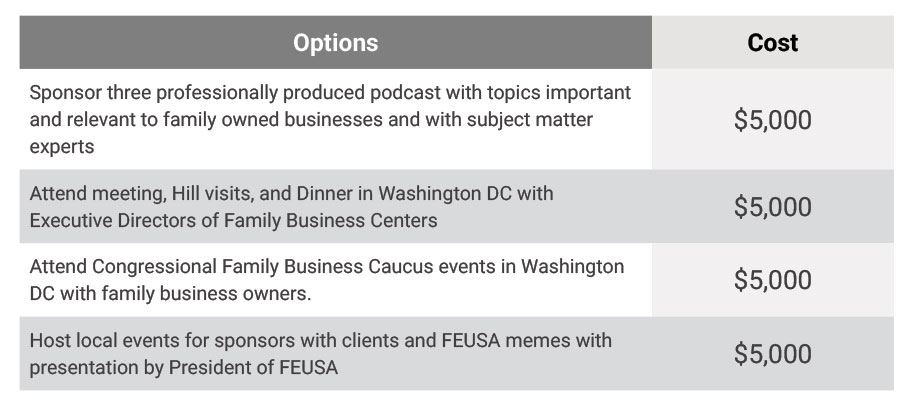Image resolution: width=916 pixels, height=412 pixels.
Task: Click the words 'subject matter experts'
Action: point(311,133)
